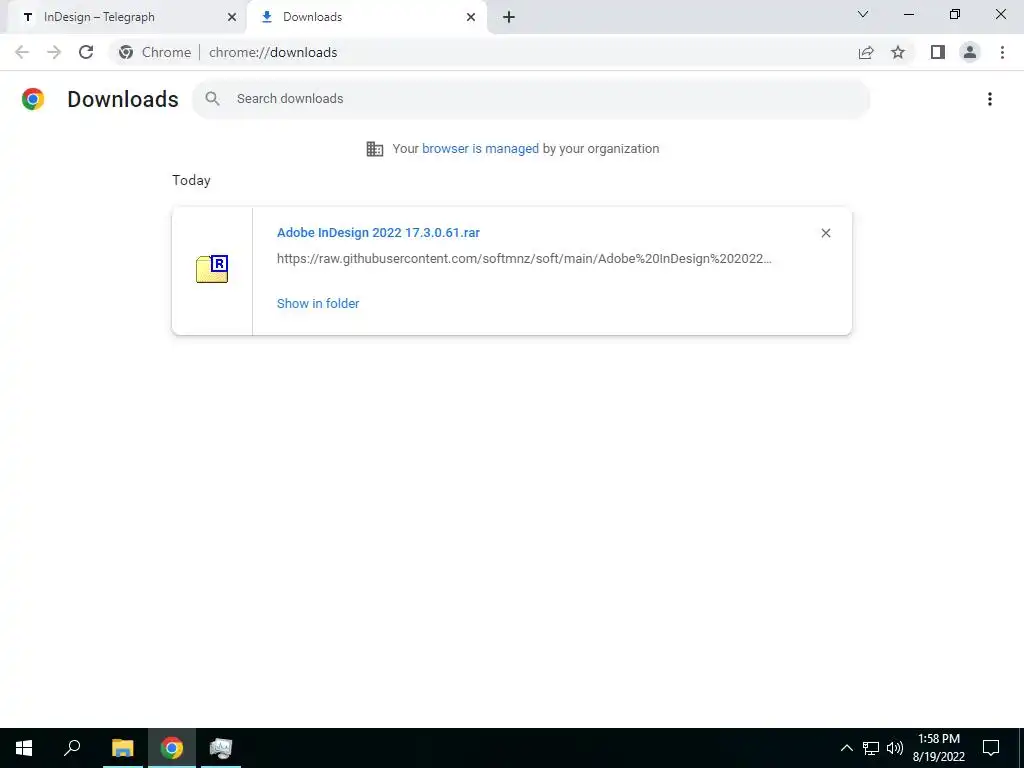Click the Chrome taskbar icon
Image resolution: width=1024 pixels, height=768 pixels.
tap(172, 748)
